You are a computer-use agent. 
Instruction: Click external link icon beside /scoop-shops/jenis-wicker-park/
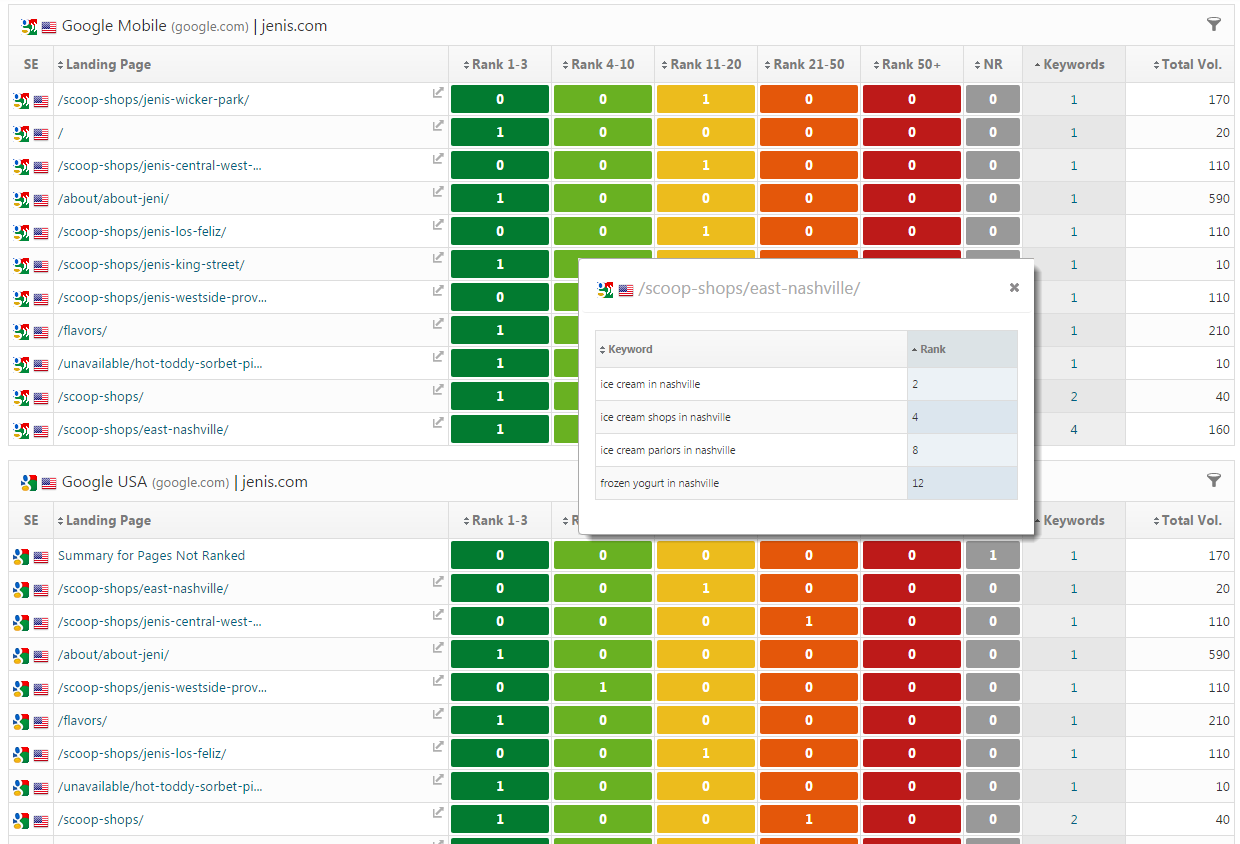pos(438,93)
